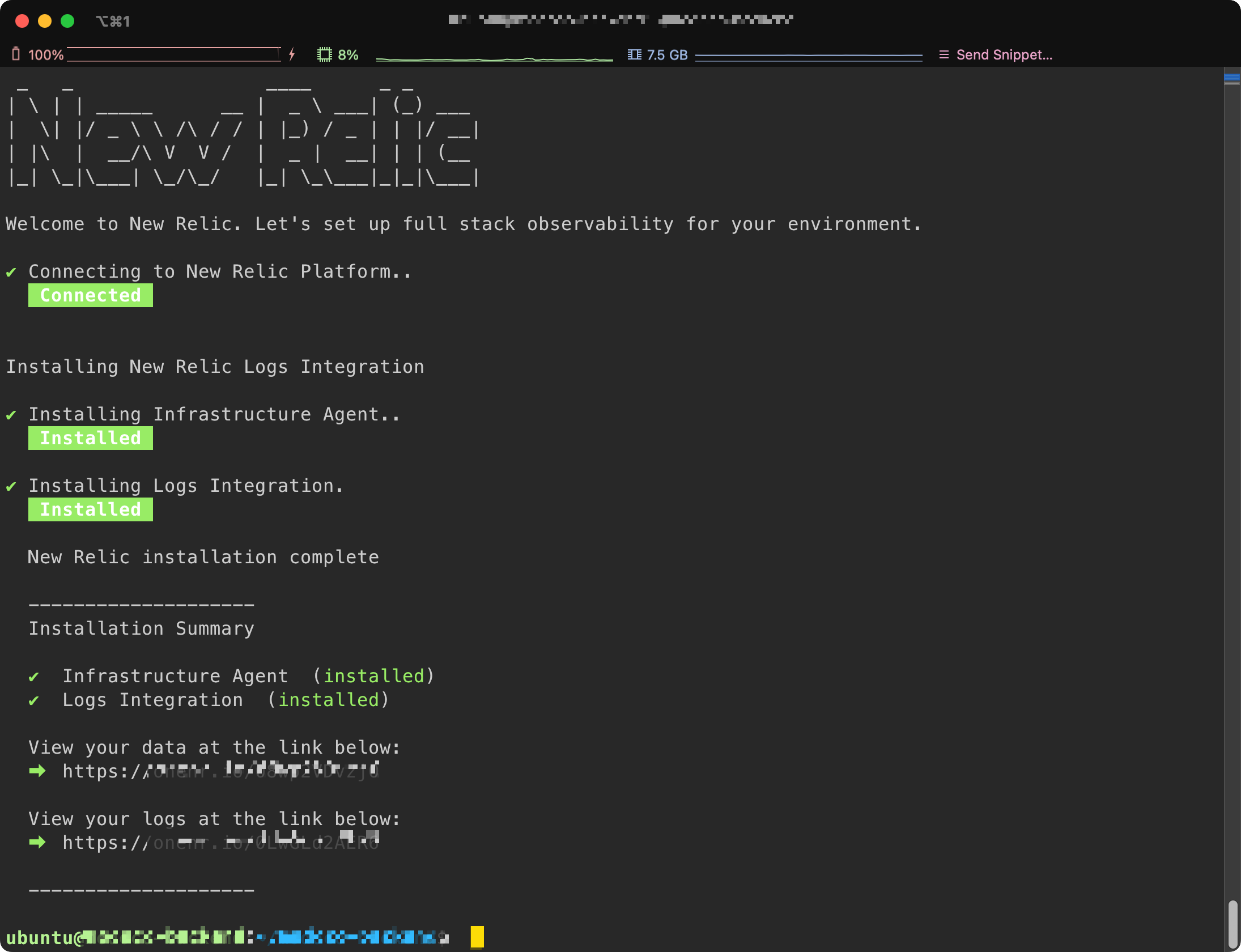
Task: Click the 7.5 GB memory usage graph
Action: (809, 56)
